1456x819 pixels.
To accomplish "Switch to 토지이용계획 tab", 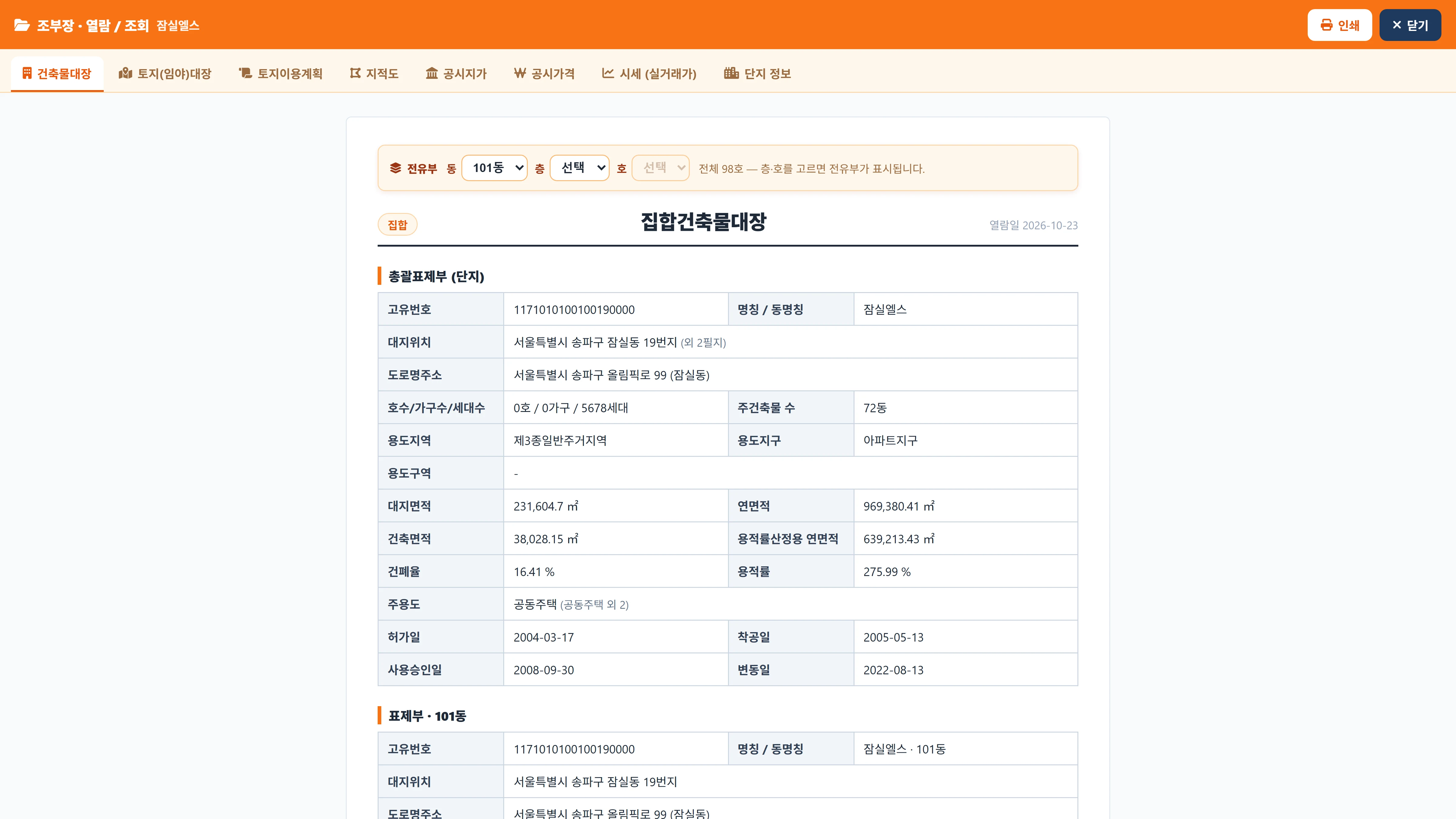I will click(281, 73).
